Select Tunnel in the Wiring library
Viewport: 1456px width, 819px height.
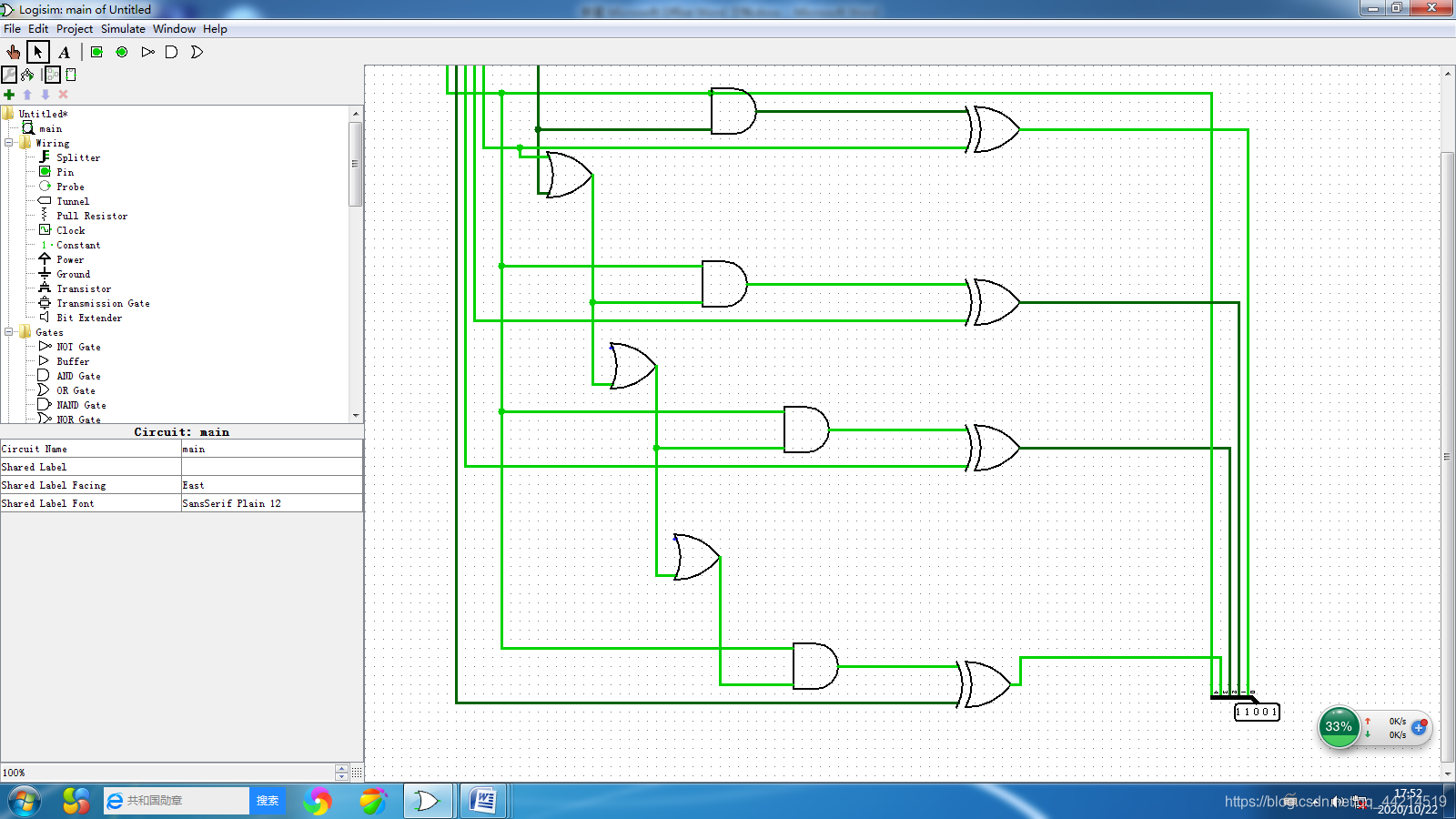(x=73, y=201)
